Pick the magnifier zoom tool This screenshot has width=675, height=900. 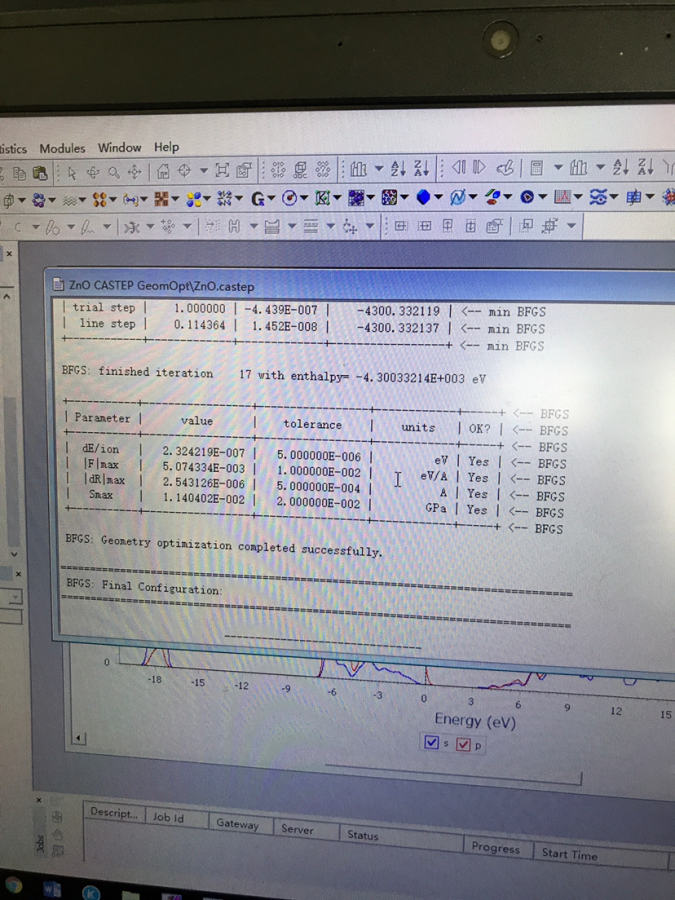tap(114, 172)
